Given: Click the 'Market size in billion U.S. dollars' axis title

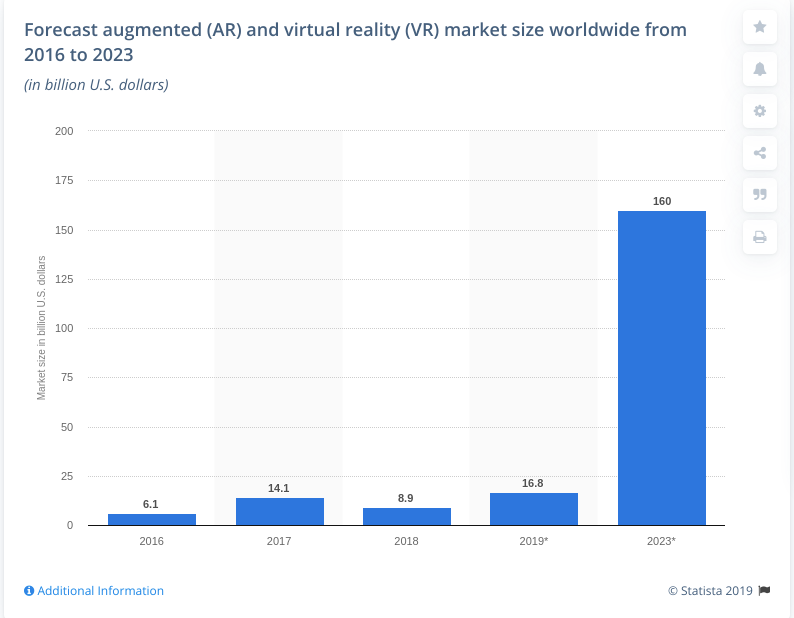Looking at the screenshot, I should pos(41,328).
